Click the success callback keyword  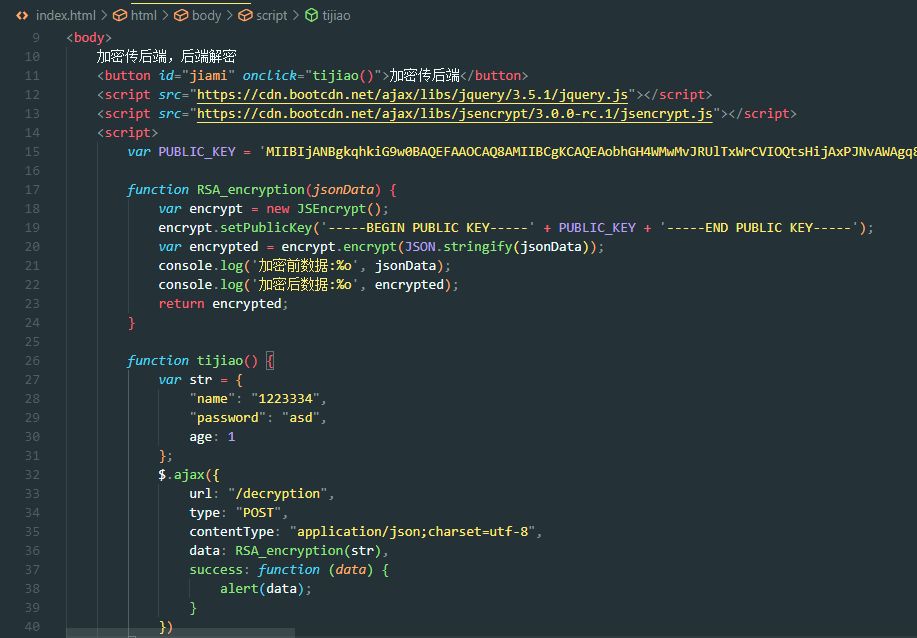pyautogui.click(x=215, y=570)
